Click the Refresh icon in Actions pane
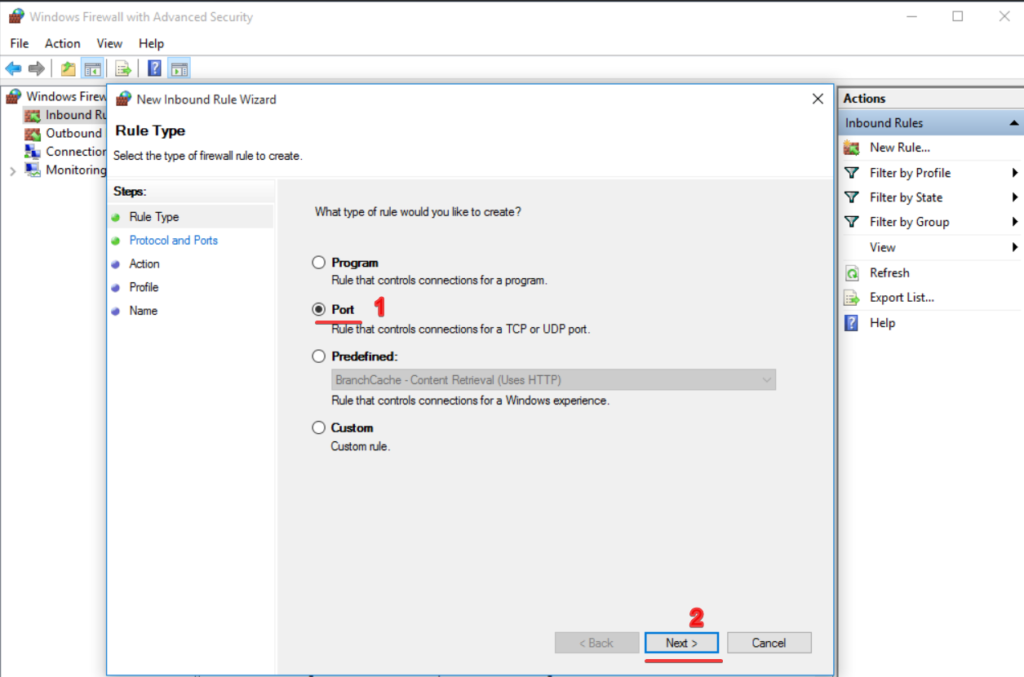 [x=852, y=273]
